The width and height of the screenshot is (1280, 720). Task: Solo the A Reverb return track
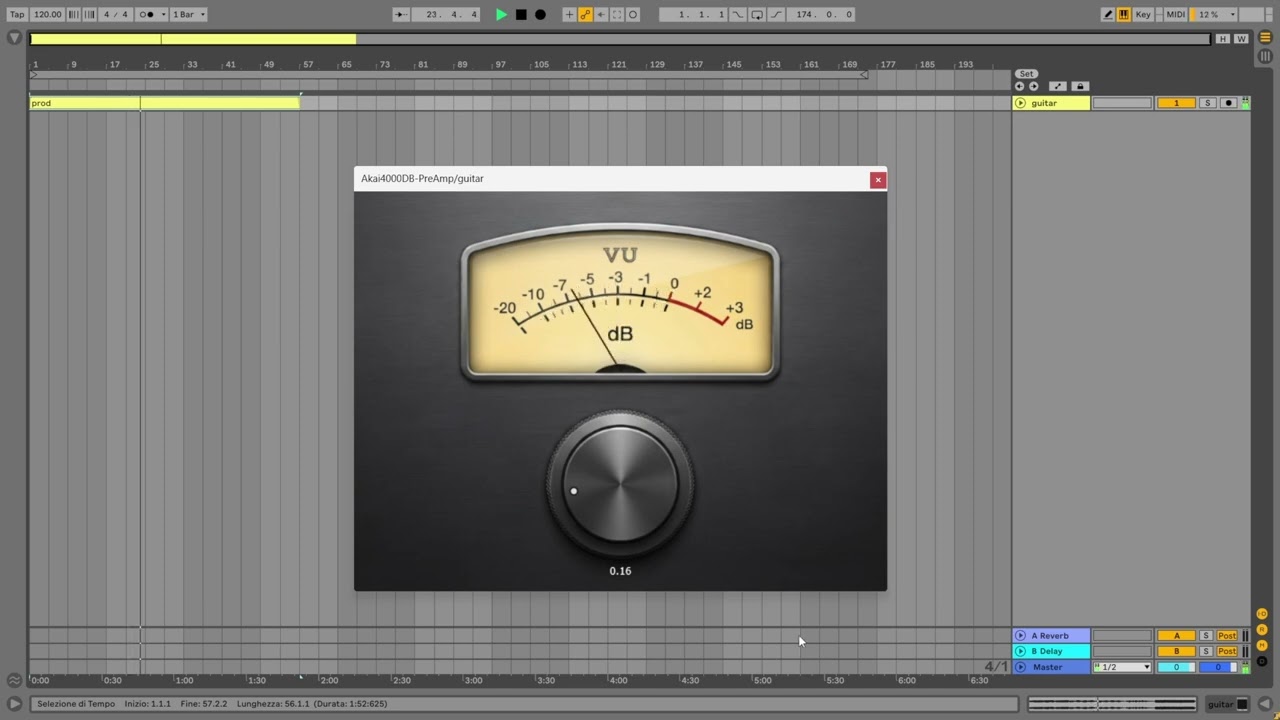tap(1206, 635)
